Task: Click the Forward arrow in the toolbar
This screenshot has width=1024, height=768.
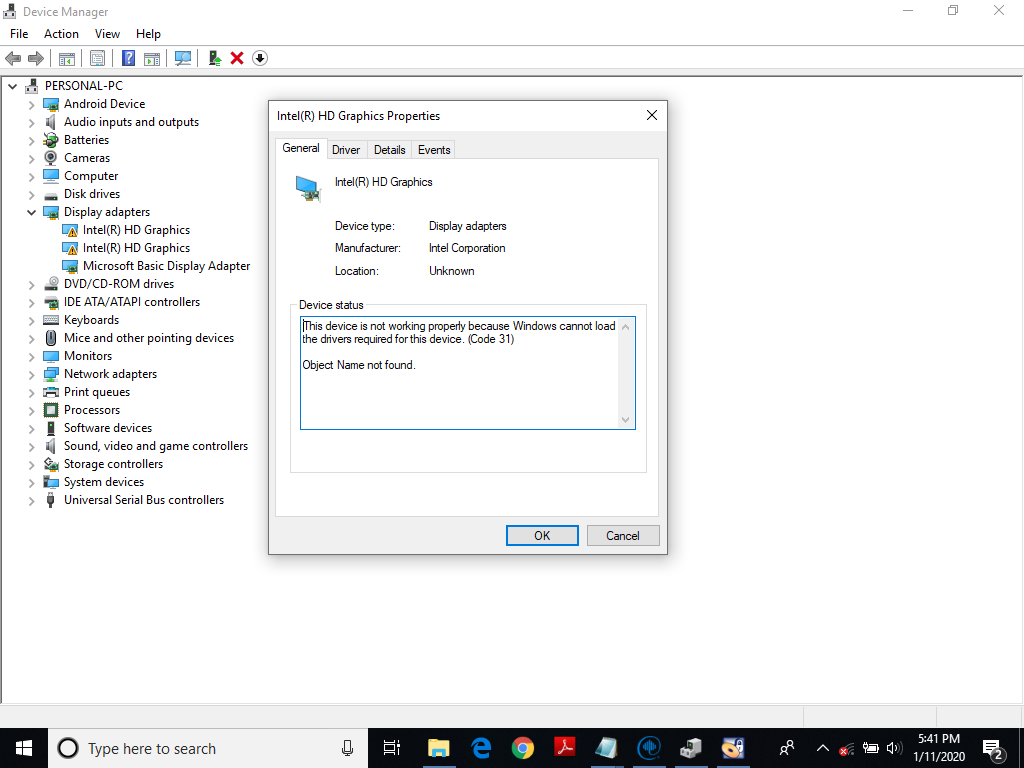Action: coord(35,58)
